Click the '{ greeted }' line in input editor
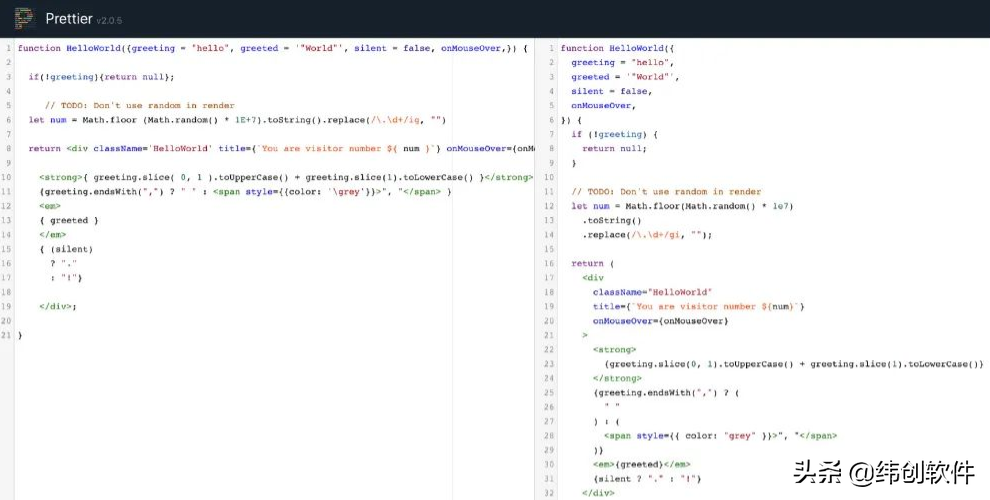The width and height of the screenshot is (990, 500). click(69, 220)
